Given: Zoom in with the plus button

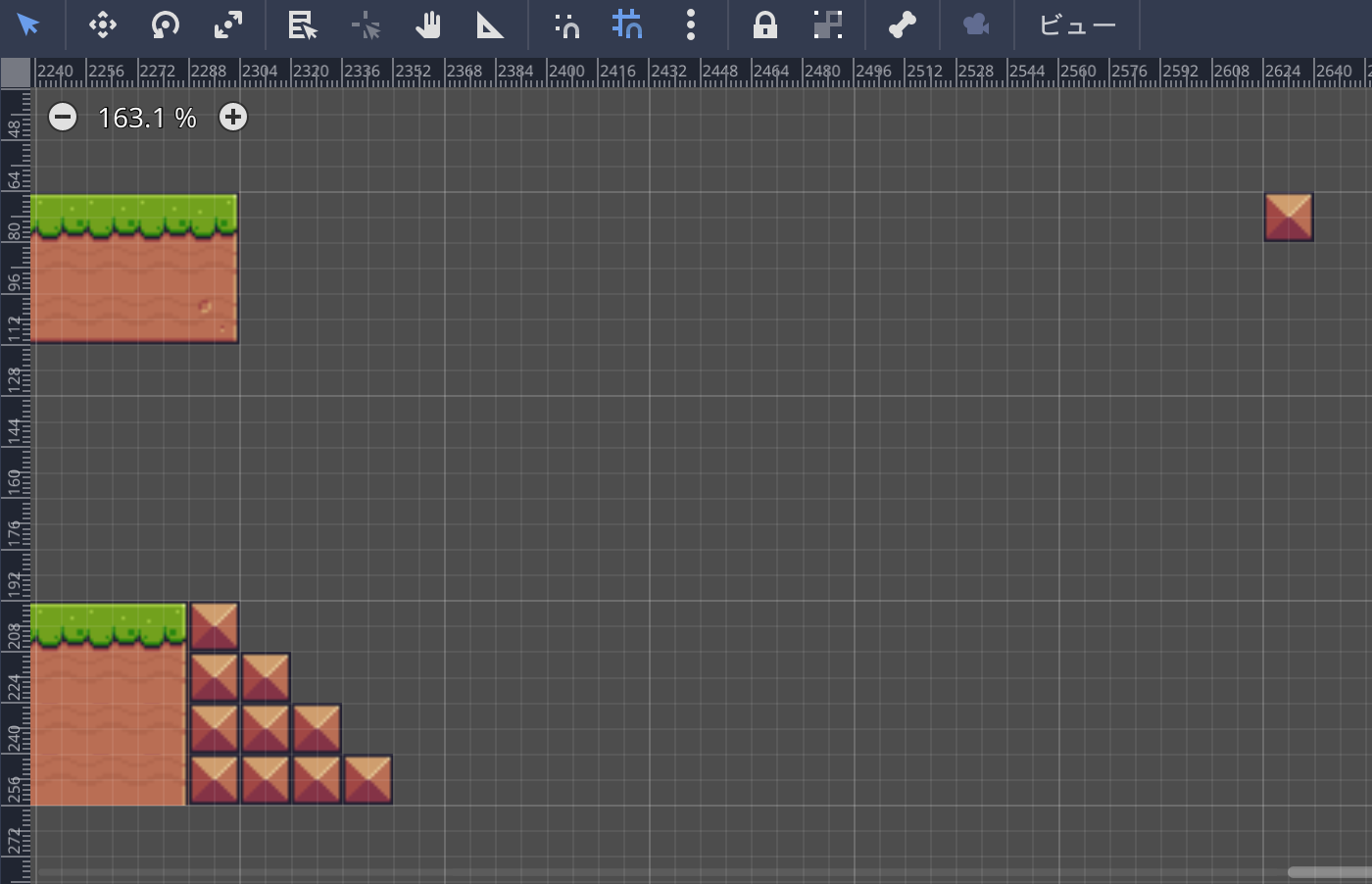Looking at the screenshot, I should 233,118.
